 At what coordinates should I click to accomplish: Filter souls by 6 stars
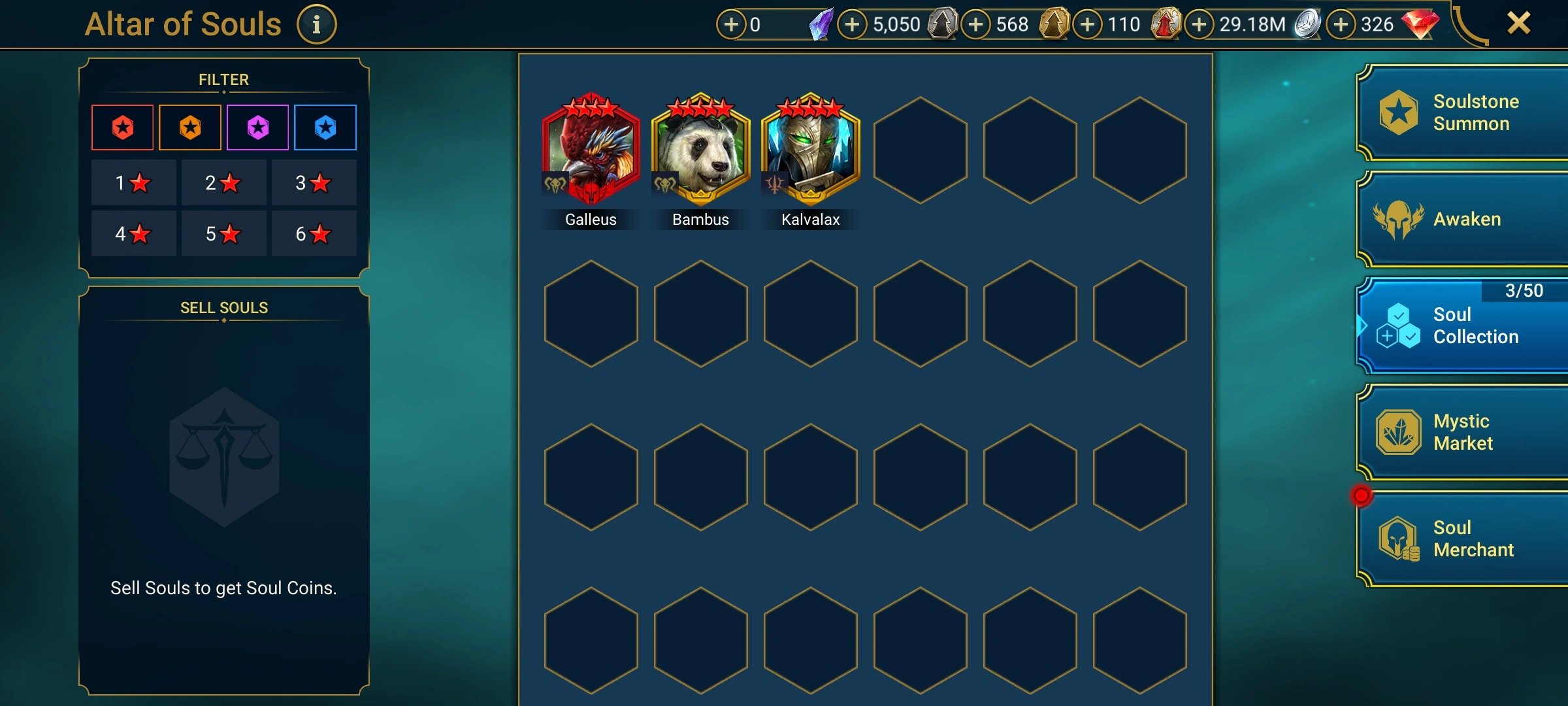pos(314,233)
